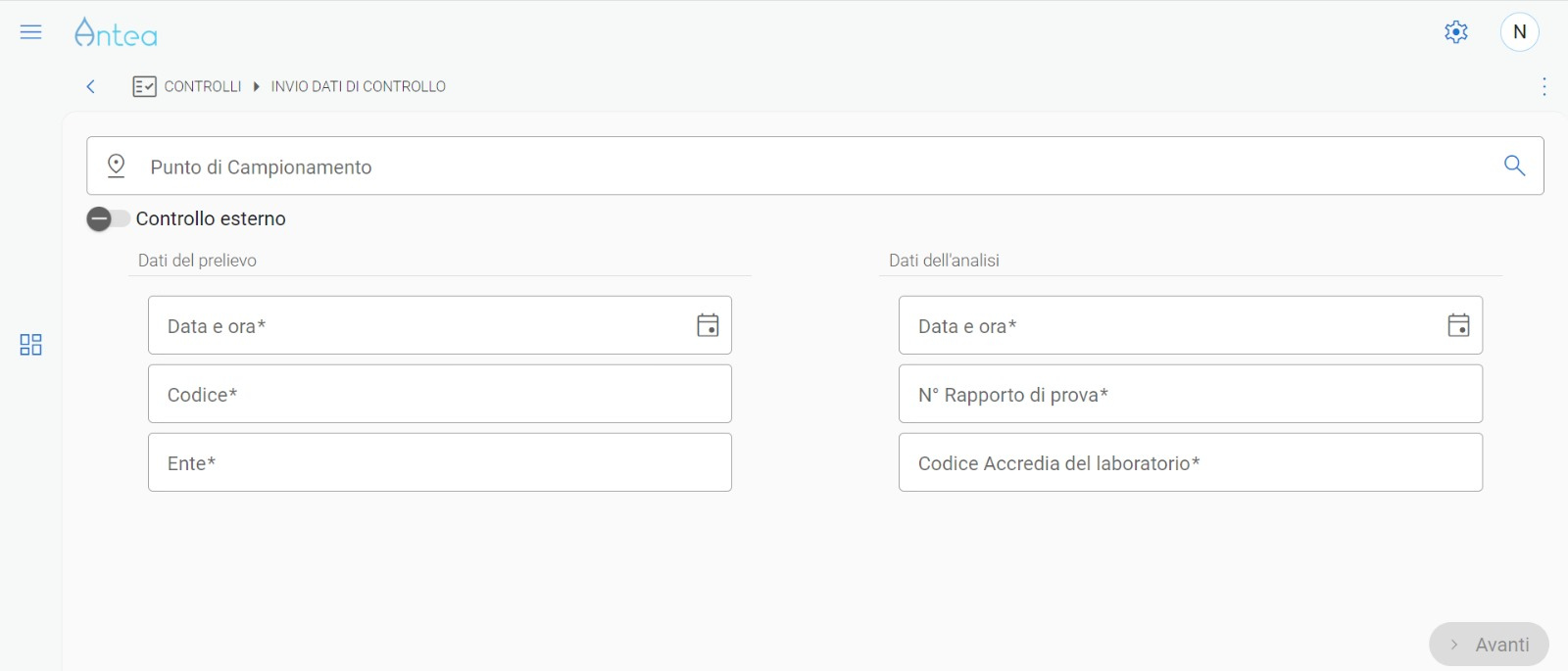The image size is (1568, 671).
Task: Open calendar picker for prelievo Data e ora
Action: click(x=708, y=325)
